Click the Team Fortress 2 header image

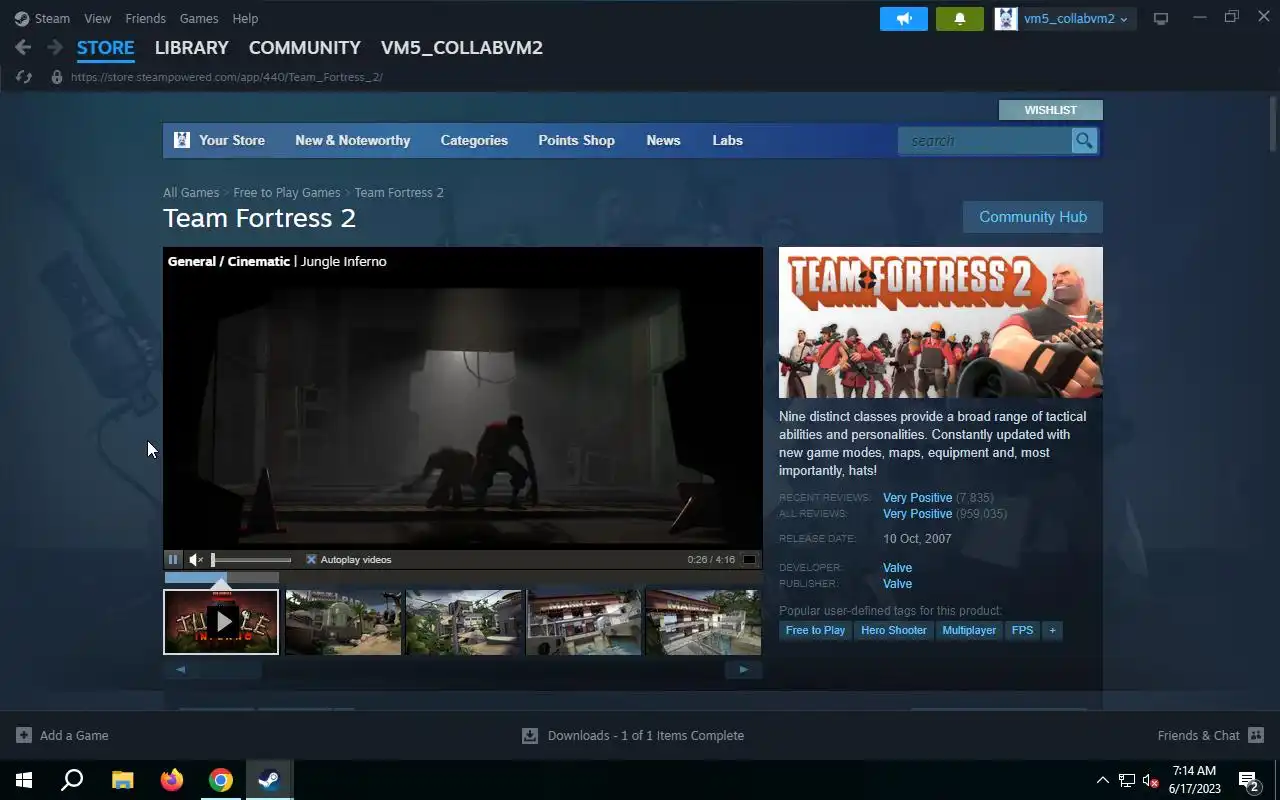tap(941, 322)
